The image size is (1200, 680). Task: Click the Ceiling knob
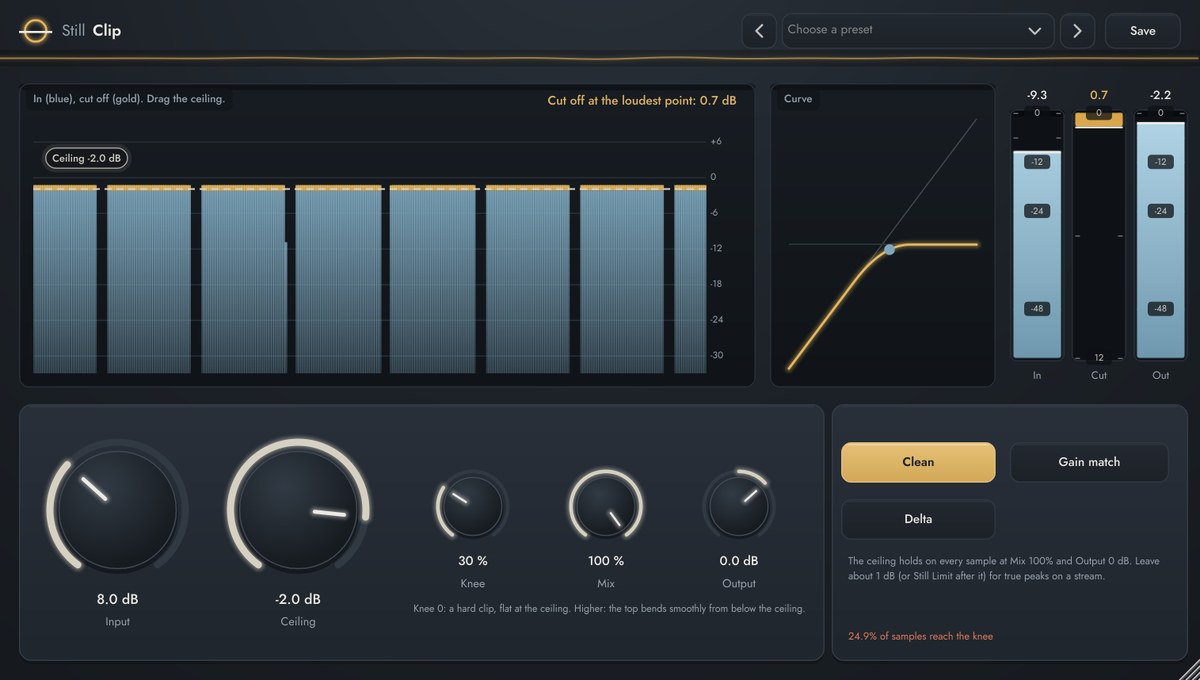coord(298,510)
